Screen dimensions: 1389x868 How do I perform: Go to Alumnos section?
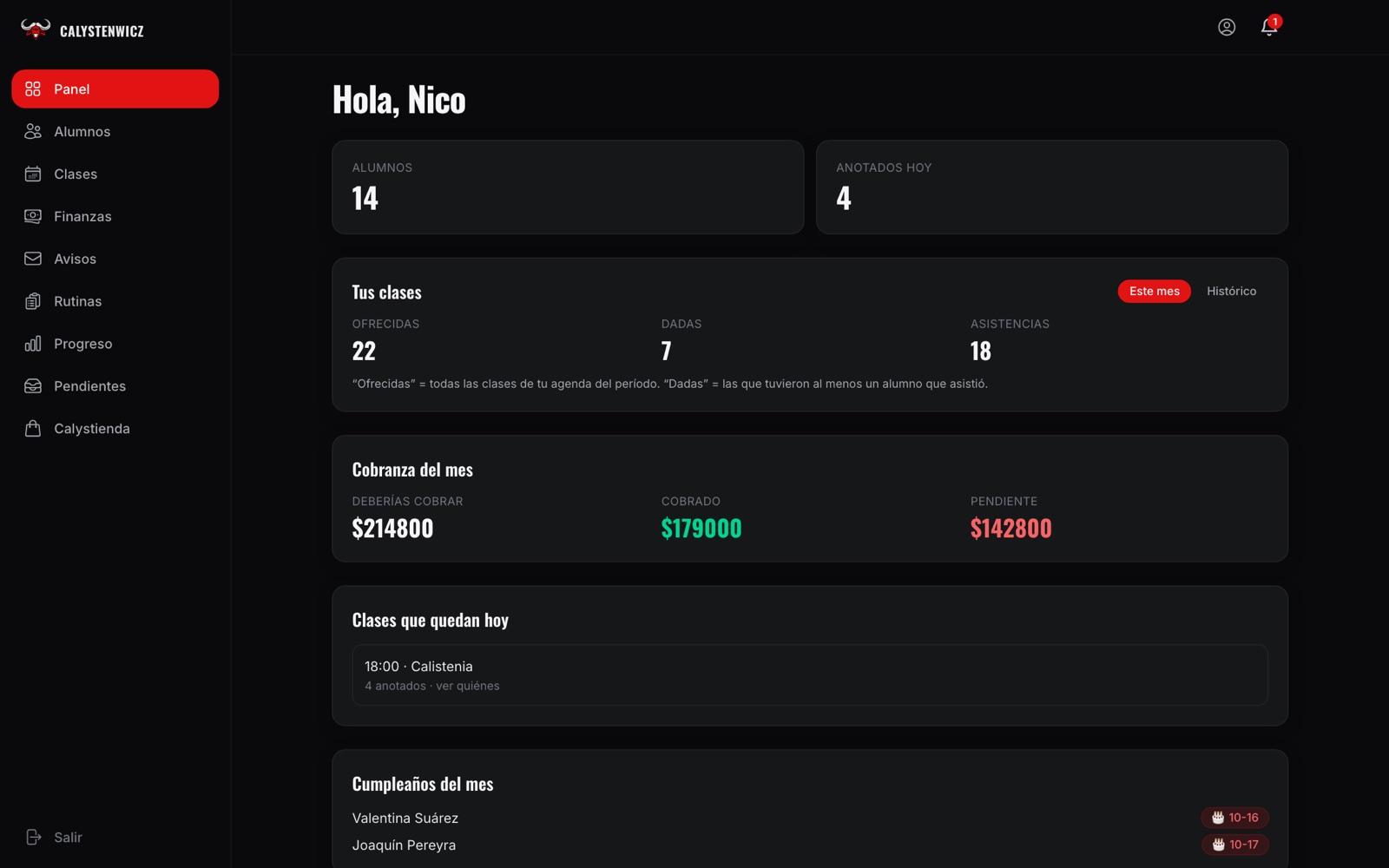tap(115, 131)
